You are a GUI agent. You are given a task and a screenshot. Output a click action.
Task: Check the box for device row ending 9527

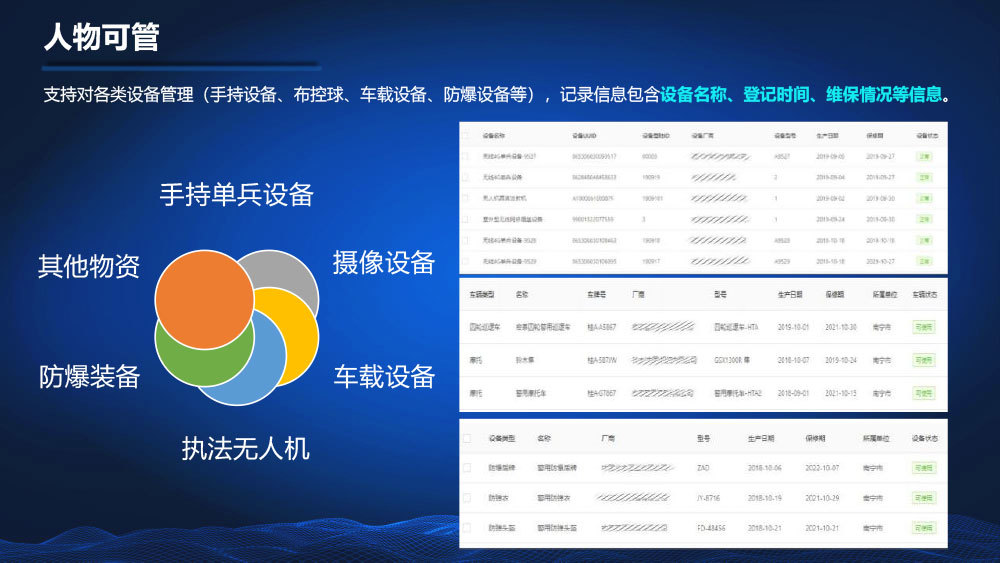[x=465, y=156]
